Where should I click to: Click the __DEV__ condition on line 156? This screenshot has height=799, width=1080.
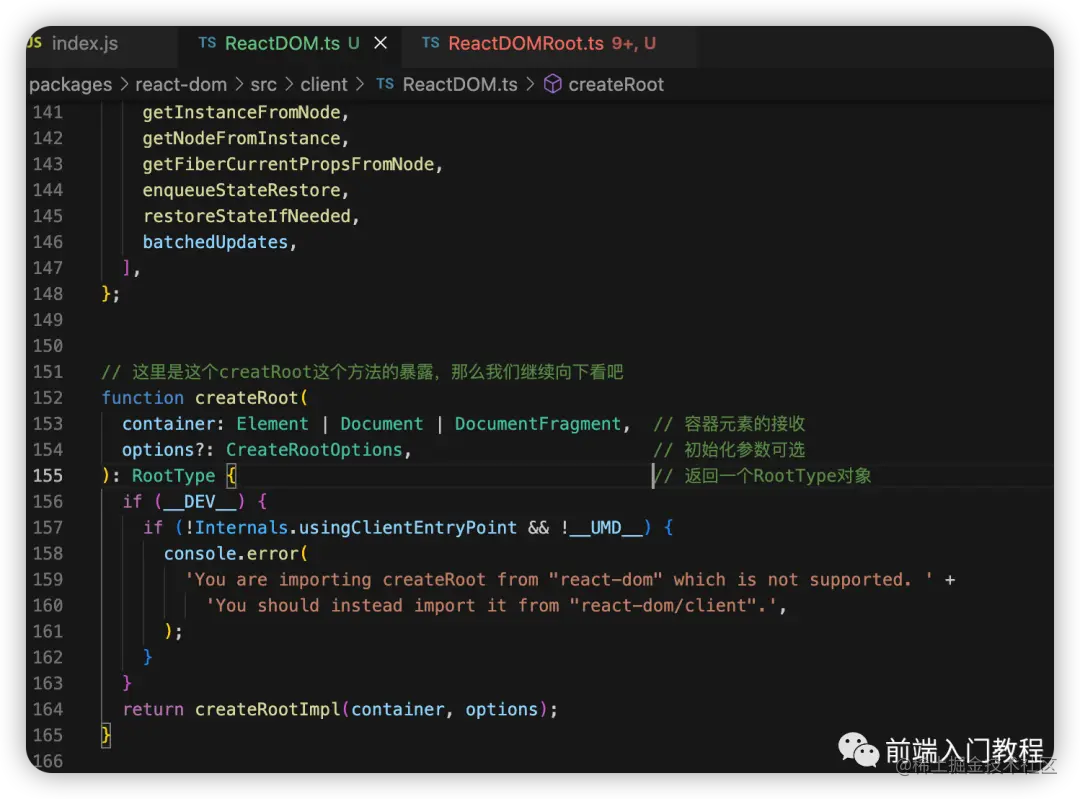(200, 502)
